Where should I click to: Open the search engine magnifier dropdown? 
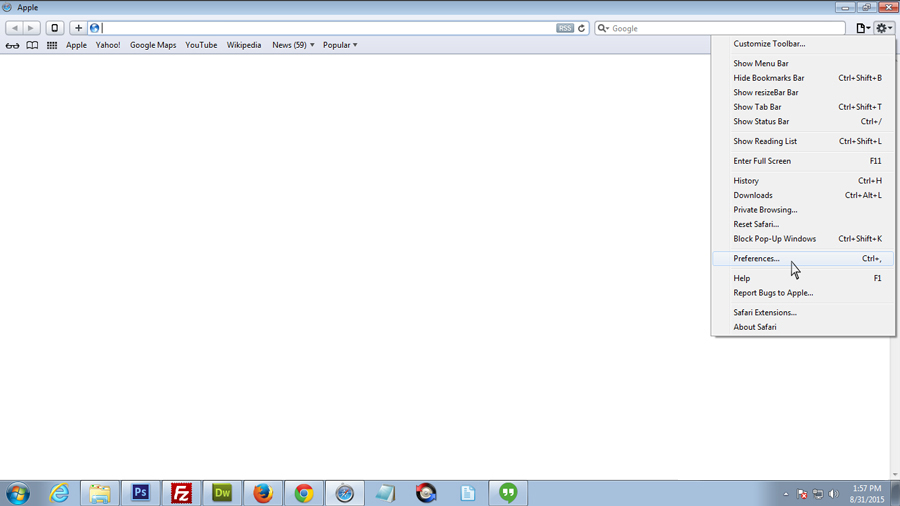(x=603, y=28)
